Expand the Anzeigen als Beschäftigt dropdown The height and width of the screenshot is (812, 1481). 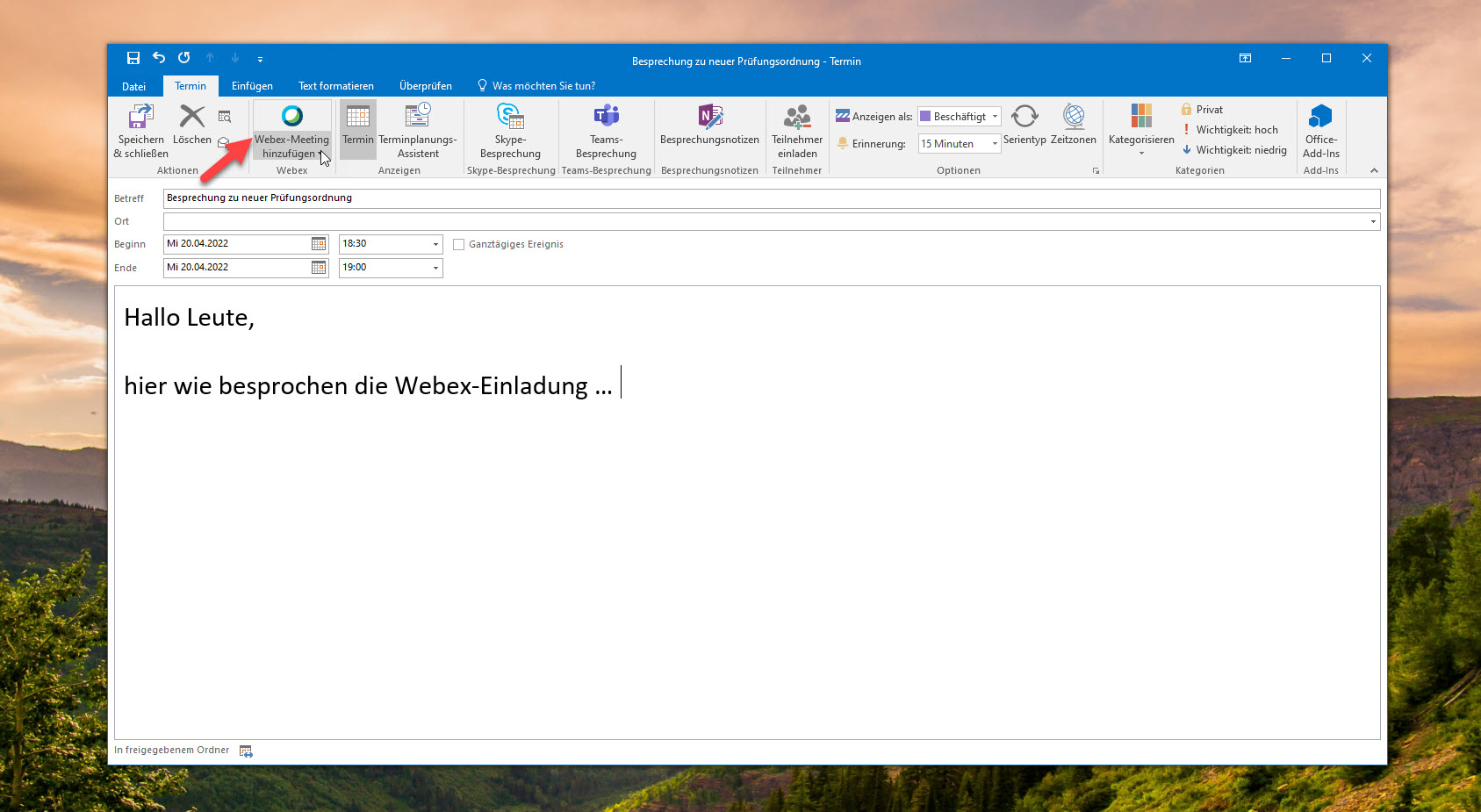tap(994, 117)
